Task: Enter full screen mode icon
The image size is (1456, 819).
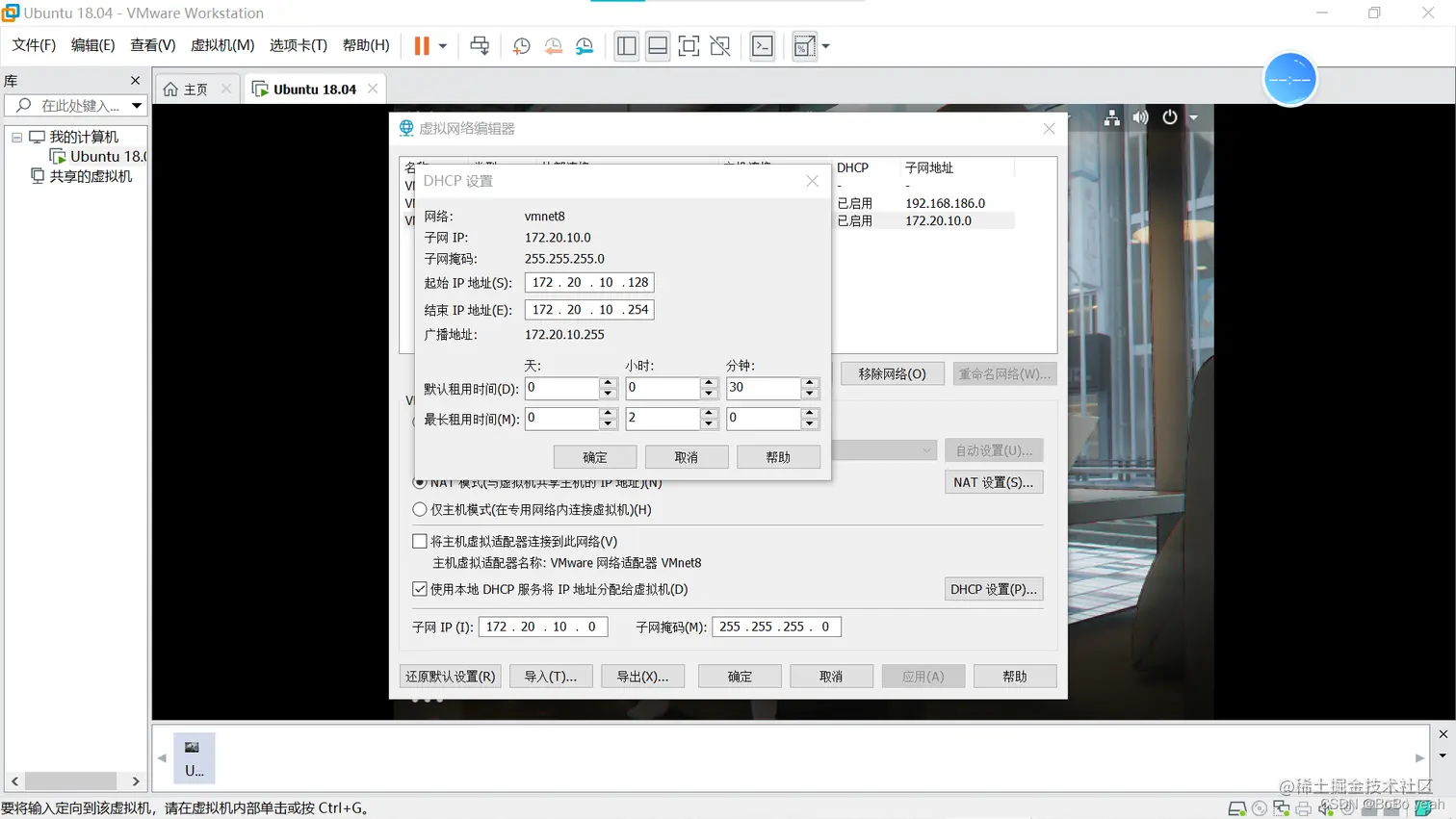Action: pyautogui.click(x=689, y=45)
